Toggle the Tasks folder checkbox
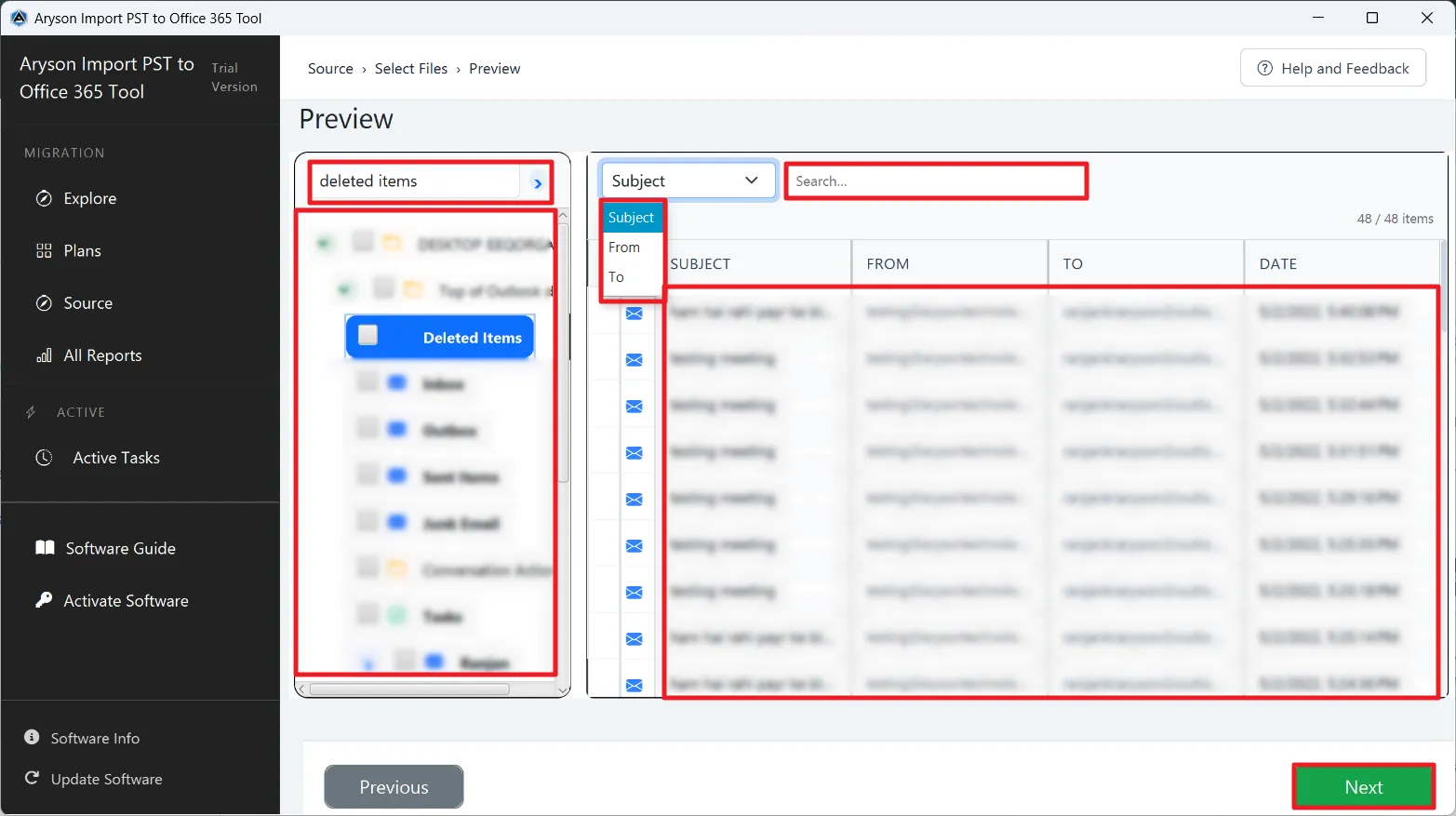 tap(368, 614)
